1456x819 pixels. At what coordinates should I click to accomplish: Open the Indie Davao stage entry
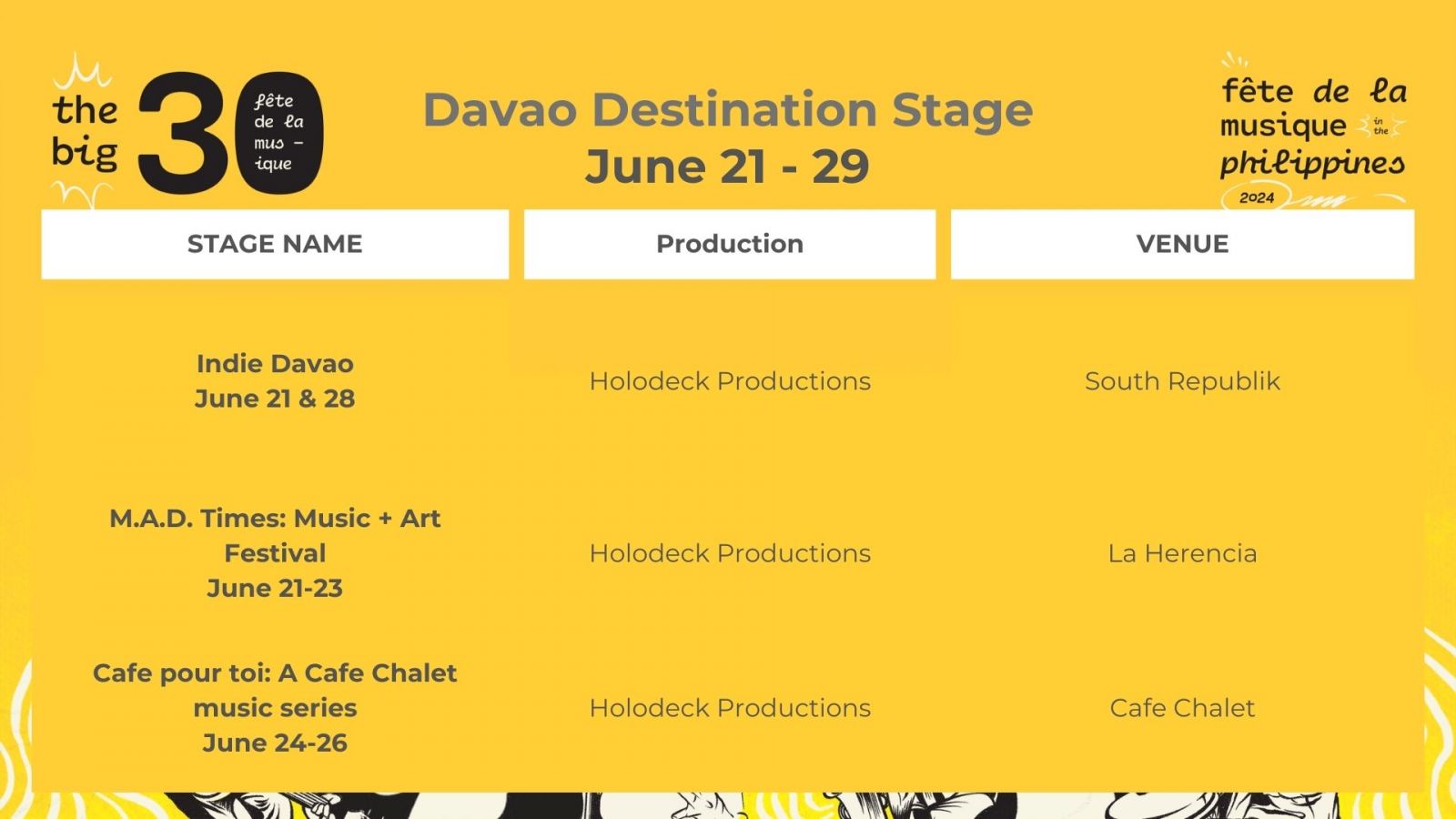coord(275,380)
